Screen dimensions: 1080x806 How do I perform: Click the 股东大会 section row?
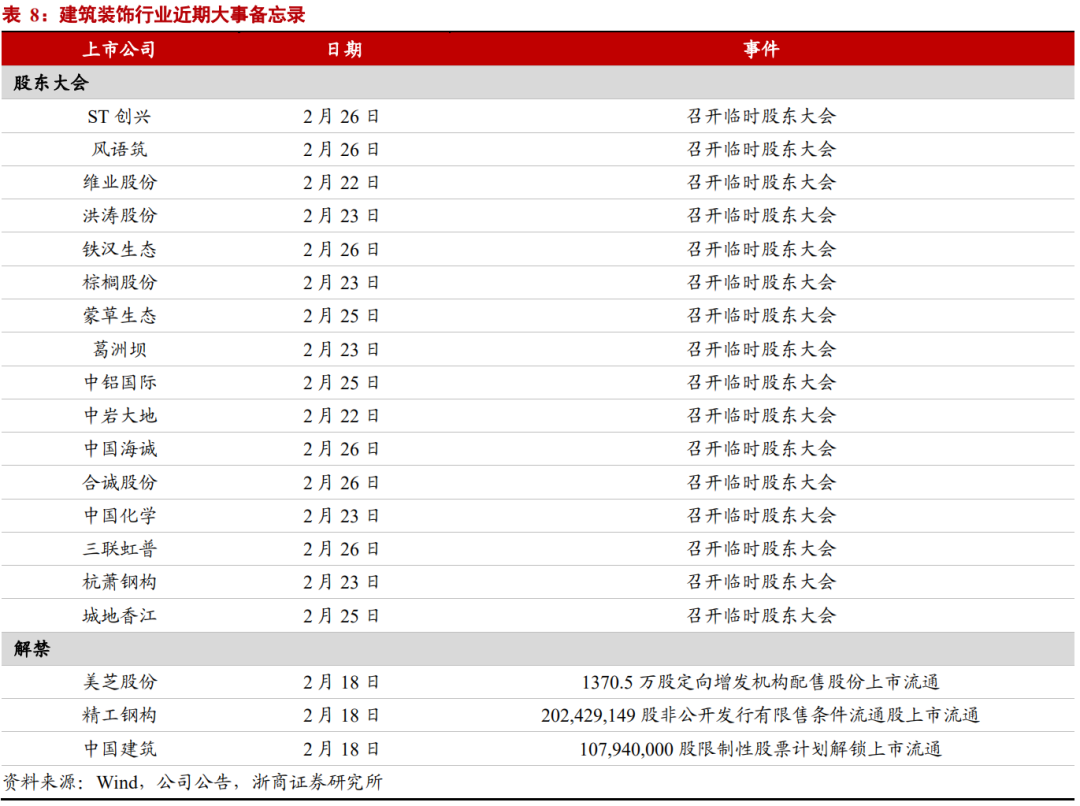point(537,83)
